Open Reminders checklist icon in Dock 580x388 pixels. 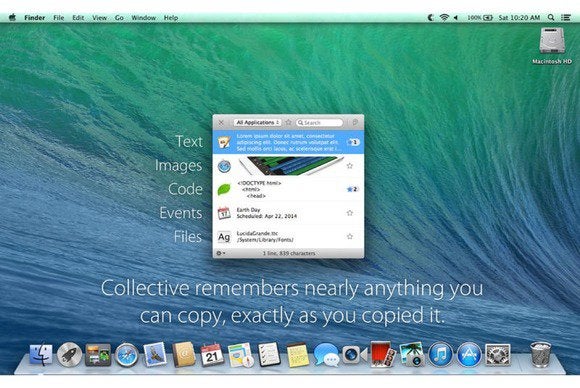(269, 354)
